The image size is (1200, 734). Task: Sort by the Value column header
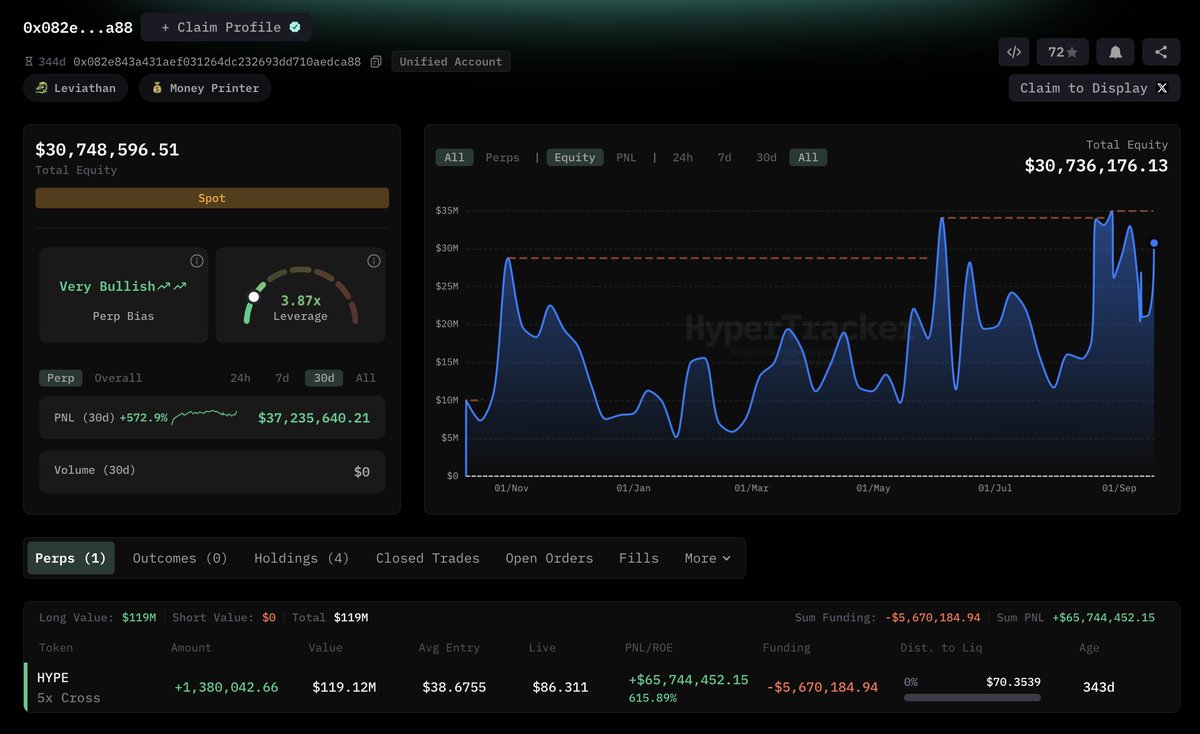point(325,647)
